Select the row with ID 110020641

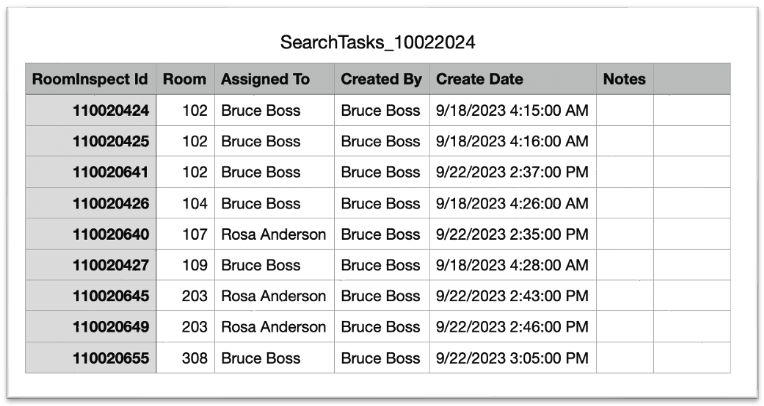[x=110, y=172]
